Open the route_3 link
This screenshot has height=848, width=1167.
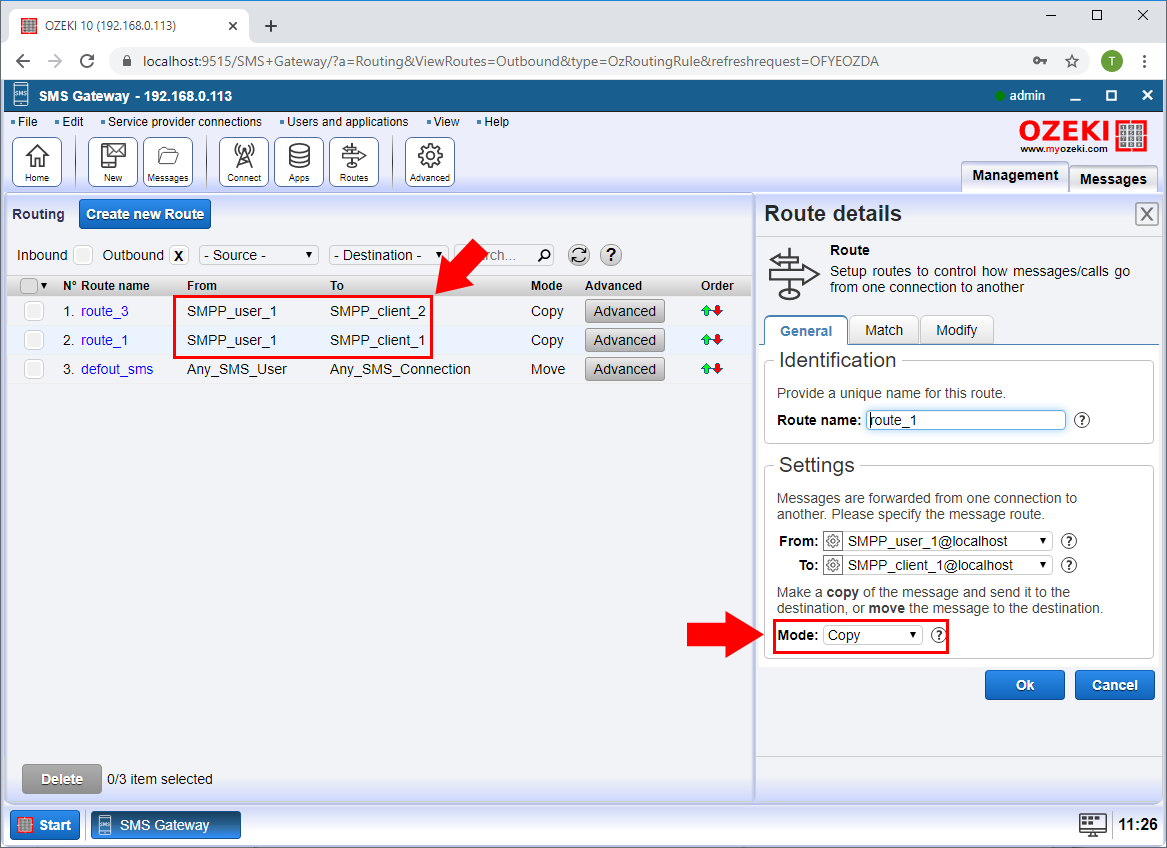tap(105, 311)
